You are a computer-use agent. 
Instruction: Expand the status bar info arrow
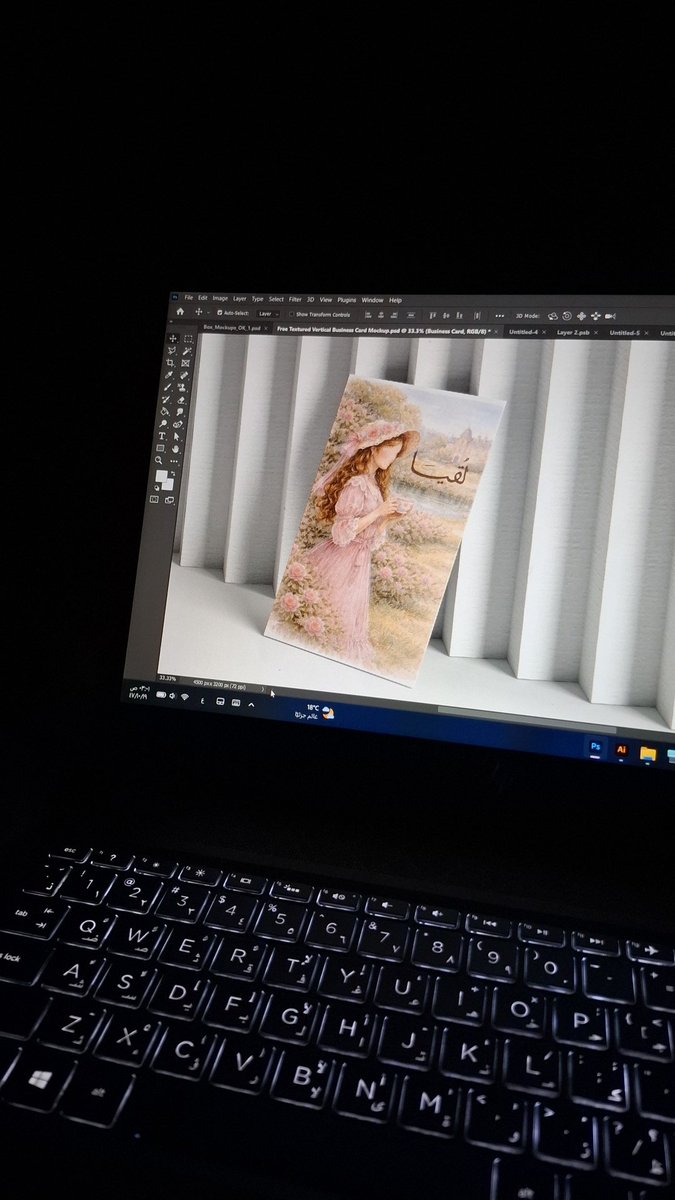click(x=262, y=689)
